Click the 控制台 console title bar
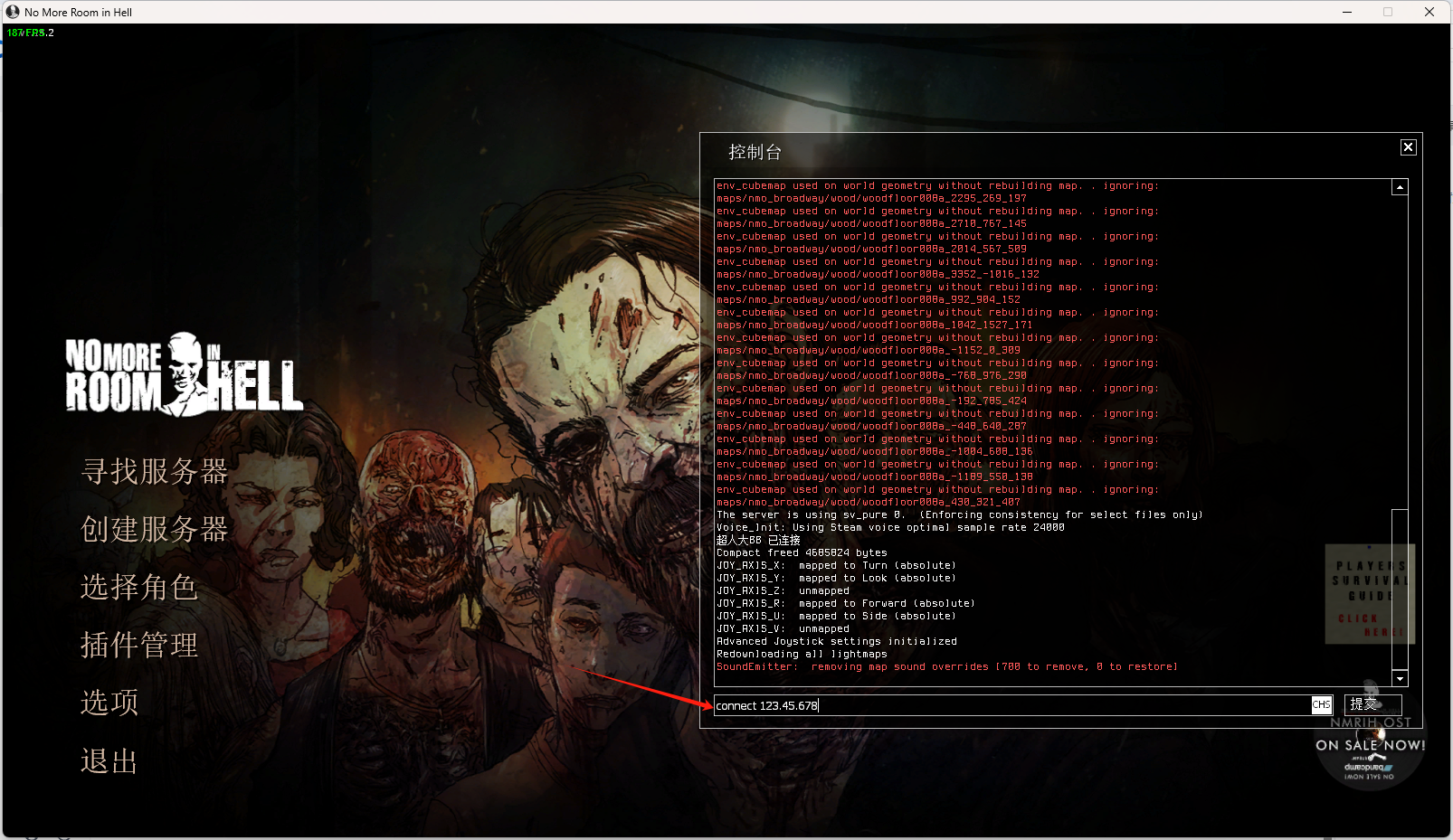This screenshot has width=1453, height=840. pyautogui.click(x=1059, y=152)
